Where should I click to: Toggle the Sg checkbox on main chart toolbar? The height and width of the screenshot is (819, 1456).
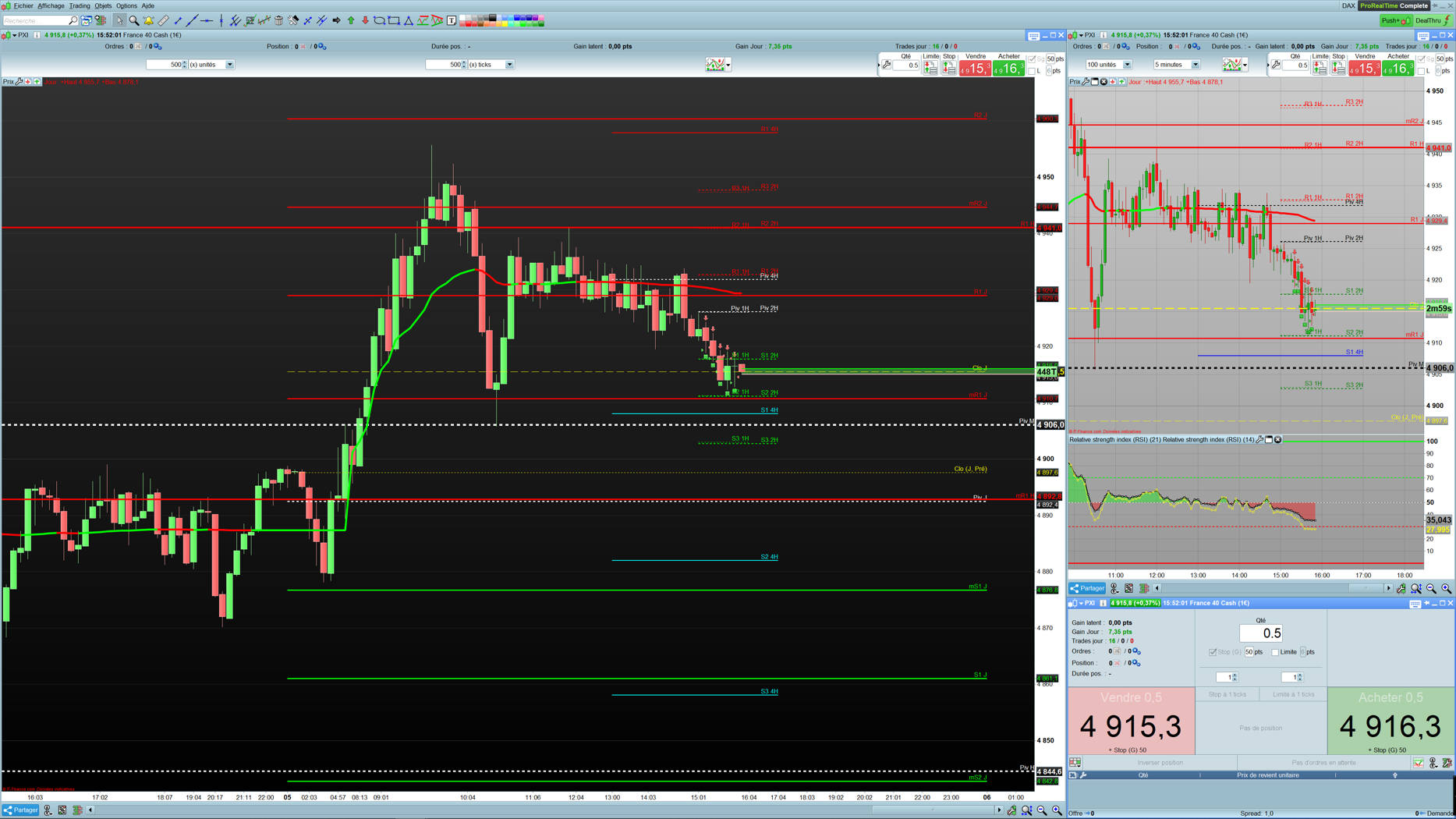[1032, 59]
